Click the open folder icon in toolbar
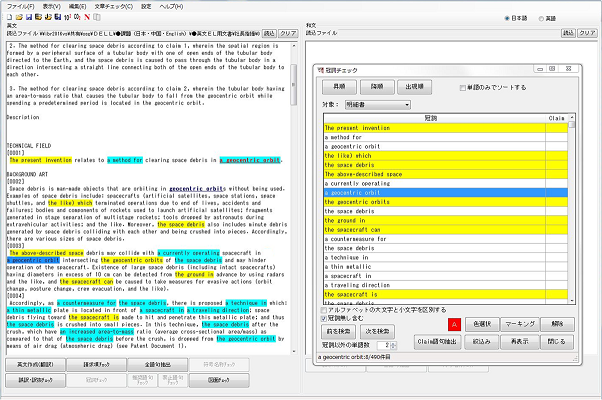Image resolution: width=602 pixels, height=400 pixels. [19, 17]
